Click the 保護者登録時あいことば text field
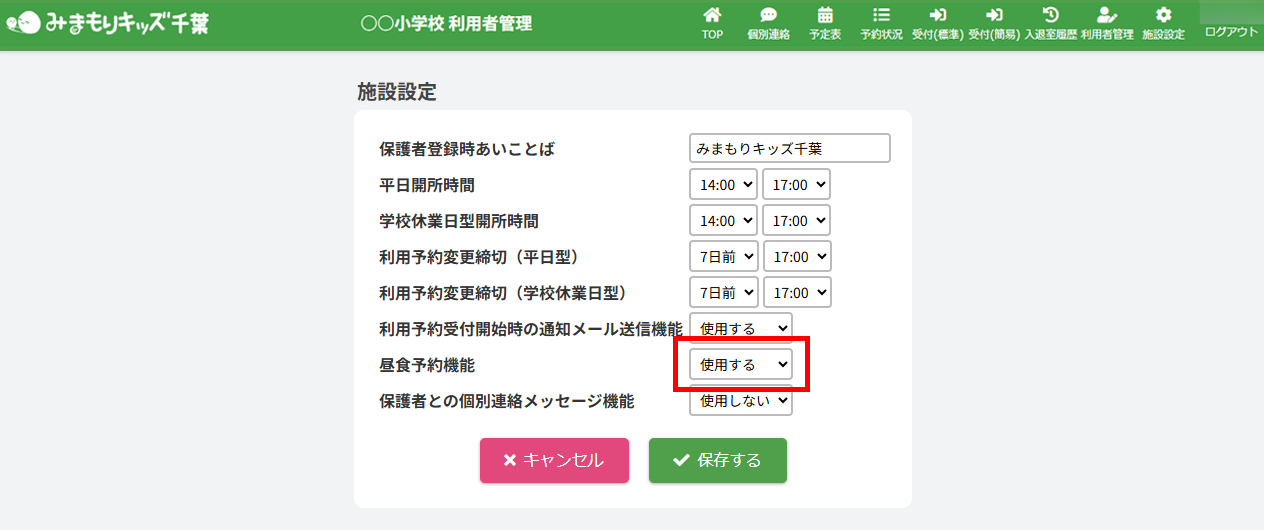The width and height of the screenshot is (1264, 530). pos(789,148)
